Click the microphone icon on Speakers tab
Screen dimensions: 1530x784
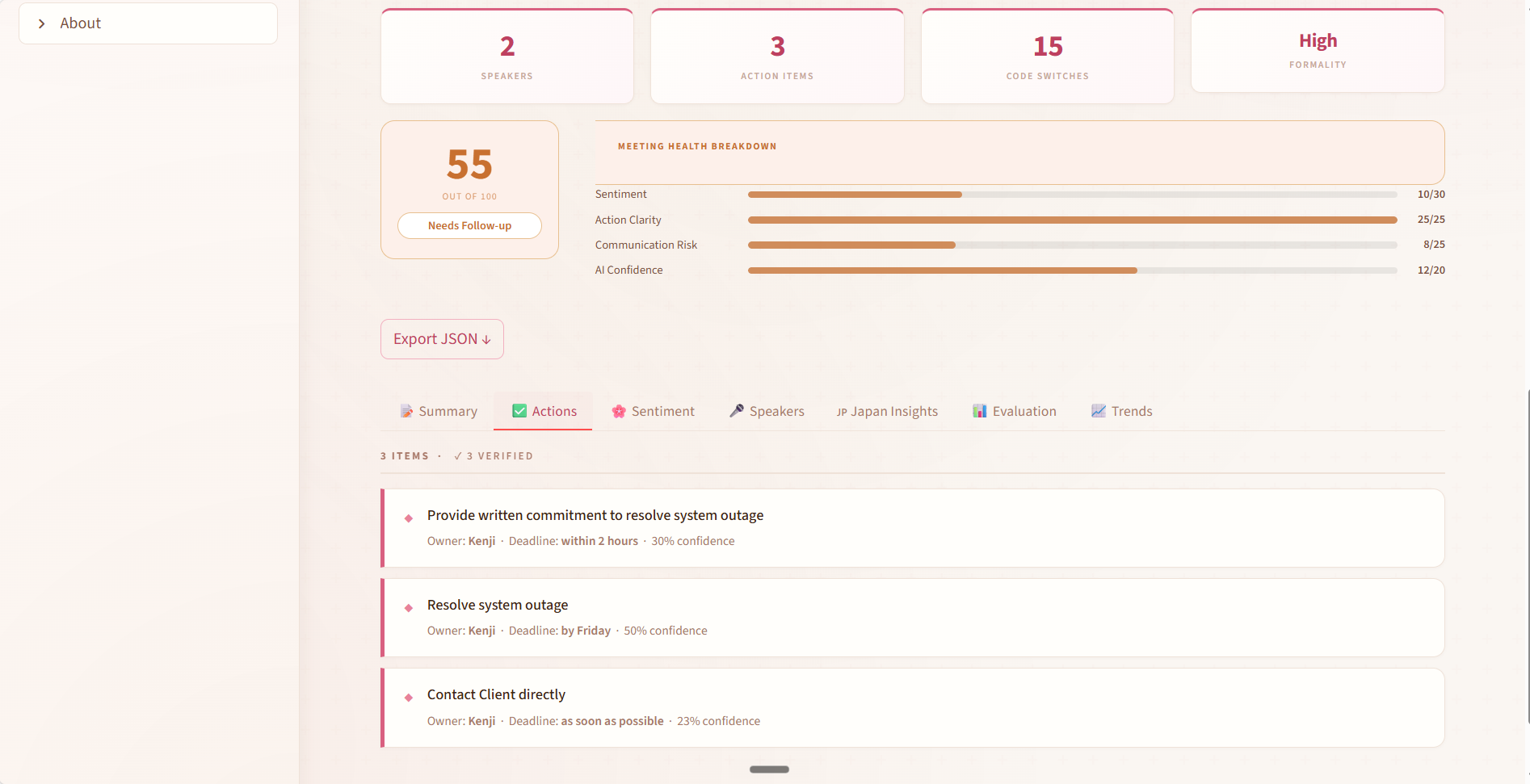pos(737,411)
